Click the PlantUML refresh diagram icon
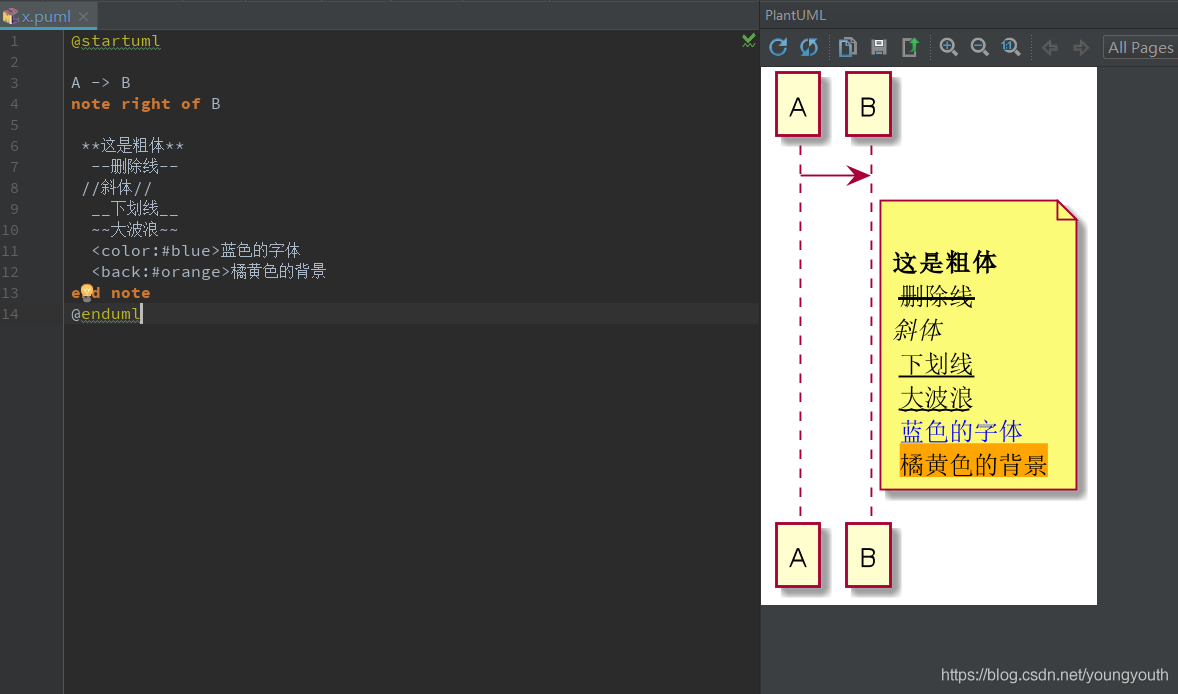This screenshot has width=1178, height=694. point(778,47)
